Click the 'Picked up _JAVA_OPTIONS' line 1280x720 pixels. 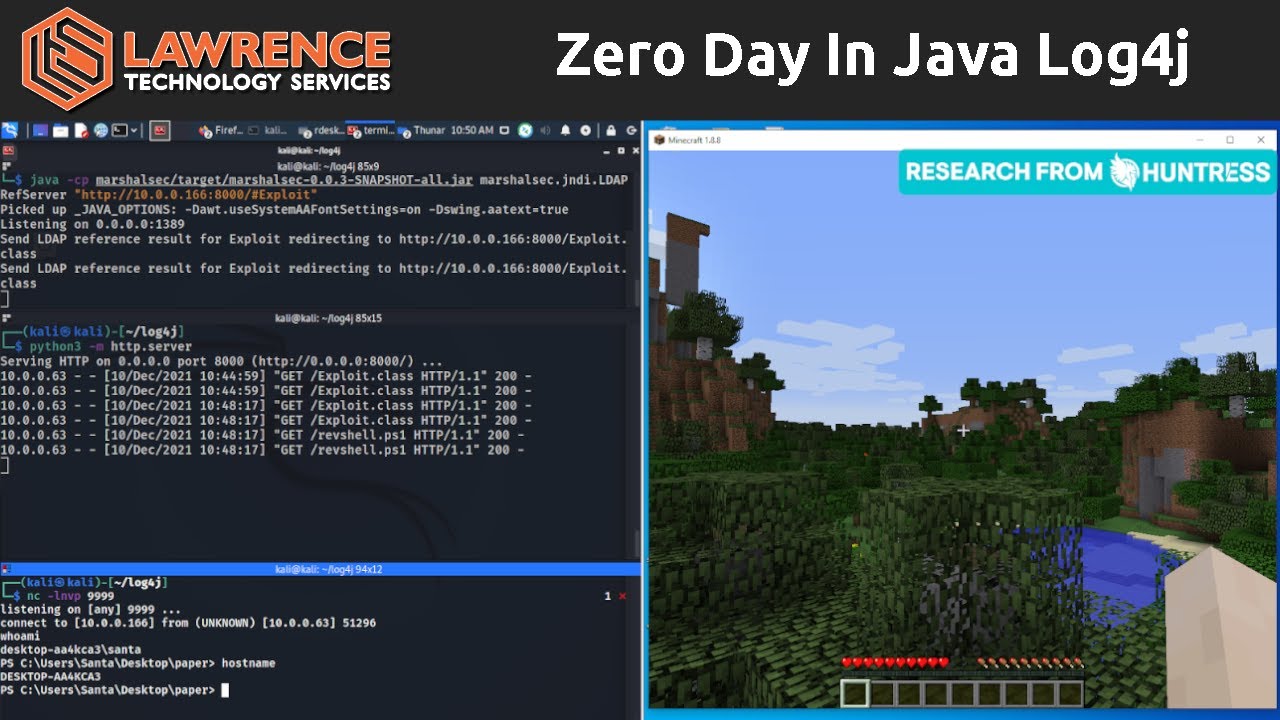[x=284, y=210]
